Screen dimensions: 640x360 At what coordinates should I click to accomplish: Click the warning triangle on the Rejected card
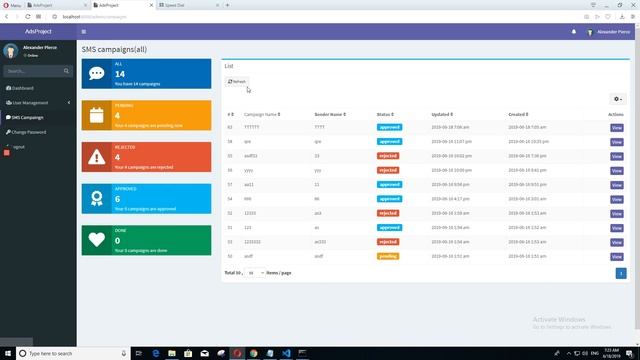point(97,157)
